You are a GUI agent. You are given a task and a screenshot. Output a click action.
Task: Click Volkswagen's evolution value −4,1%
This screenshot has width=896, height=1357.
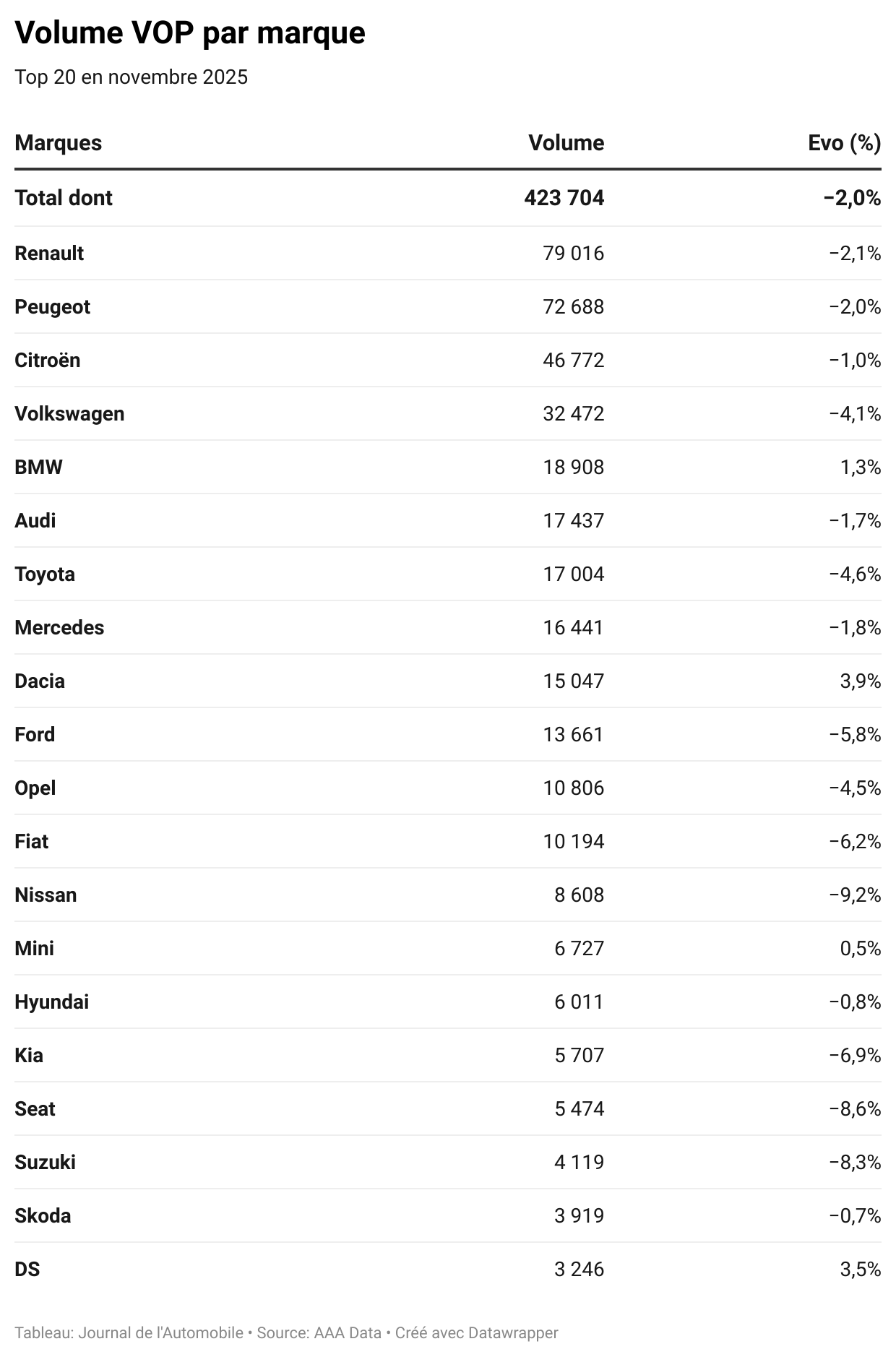pos(855,414)
